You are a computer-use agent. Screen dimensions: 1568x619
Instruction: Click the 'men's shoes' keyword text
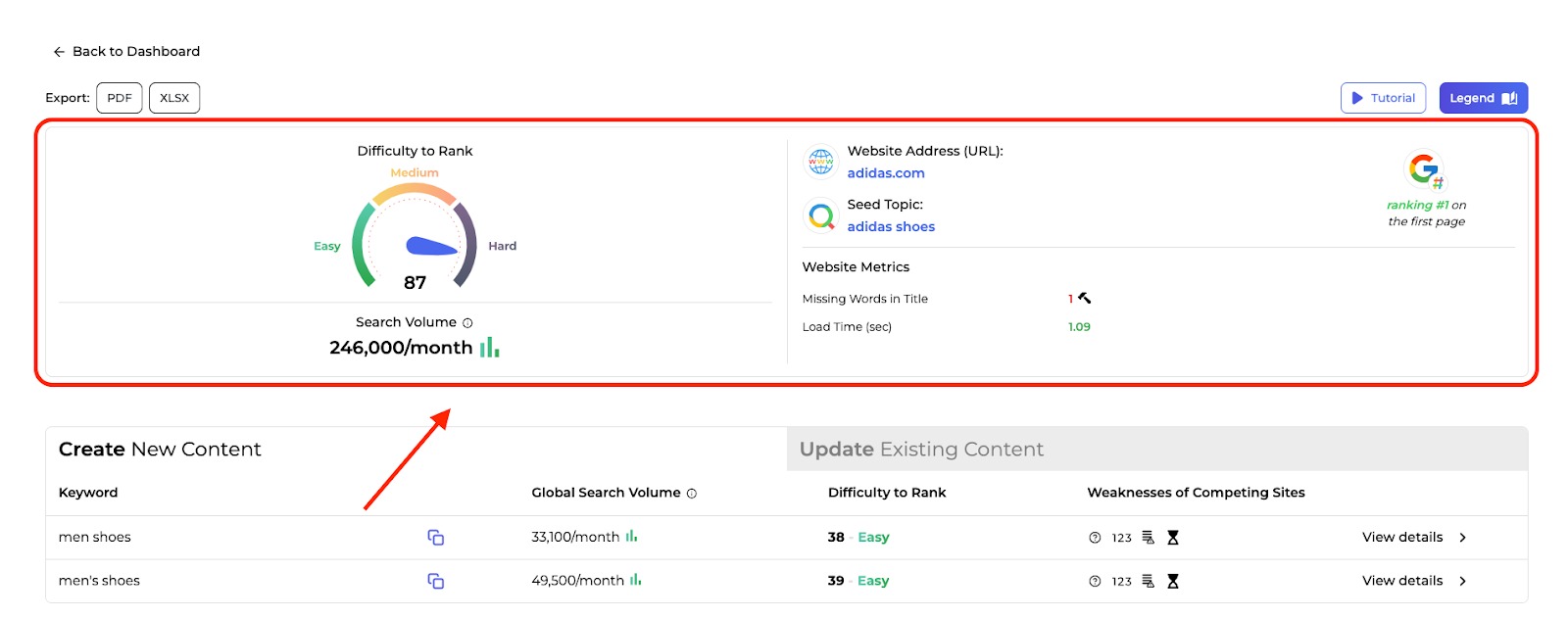click(99, 582)
